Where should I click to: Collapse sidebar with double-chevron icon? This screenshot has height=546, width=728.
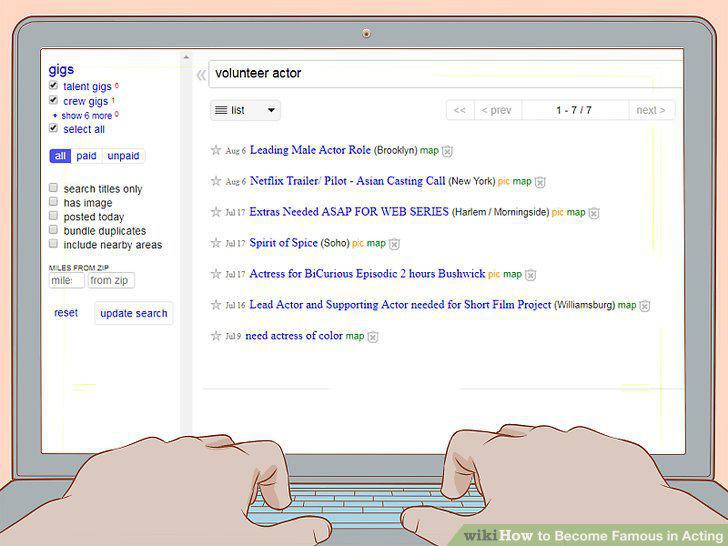(201, 75)
